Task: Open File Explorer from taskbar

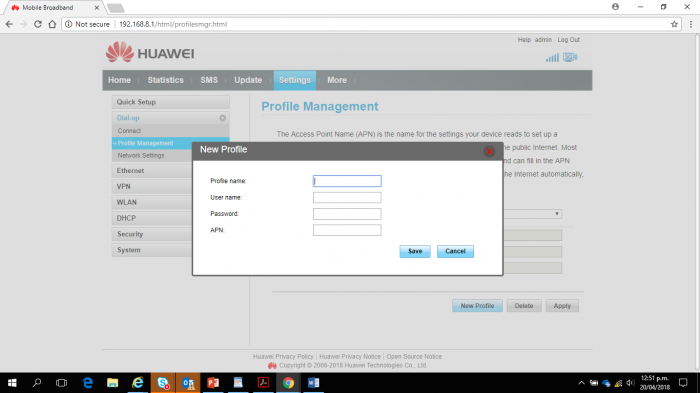Action: coord(112,383)
